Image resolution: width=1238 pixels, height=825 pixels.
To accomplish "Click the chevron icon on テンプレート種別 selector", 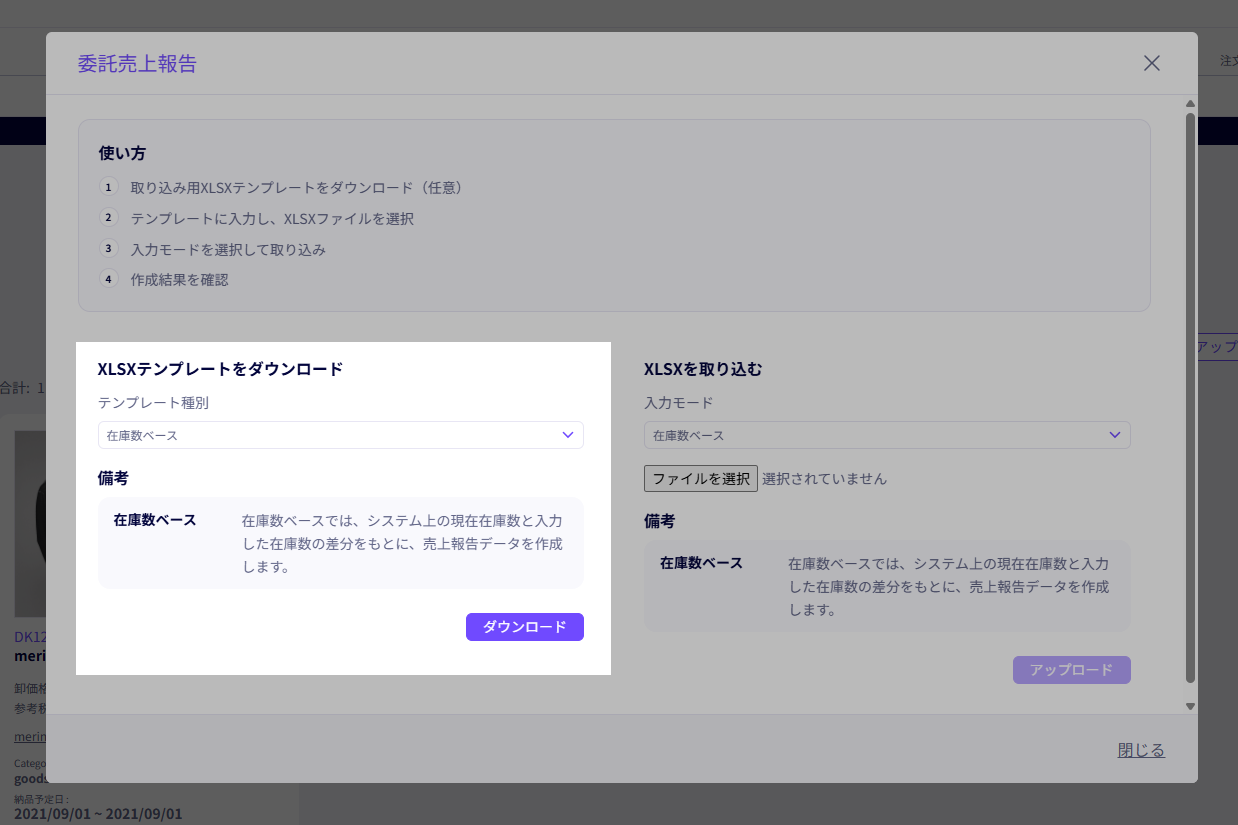I will coord(567,435).
